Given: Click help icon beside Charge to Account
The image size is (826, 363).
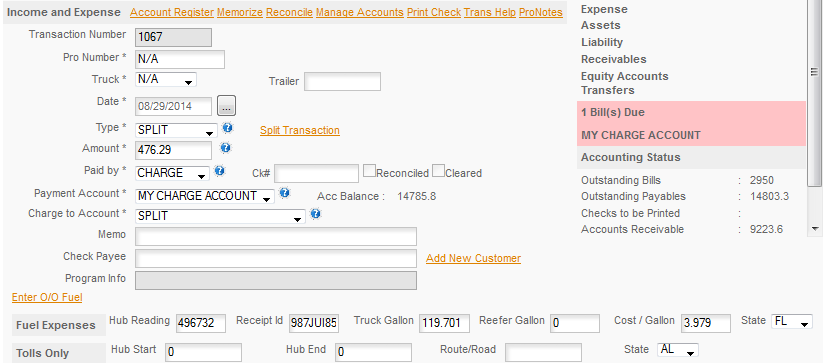Looking at the screenshot, I should tap(316, 214).
